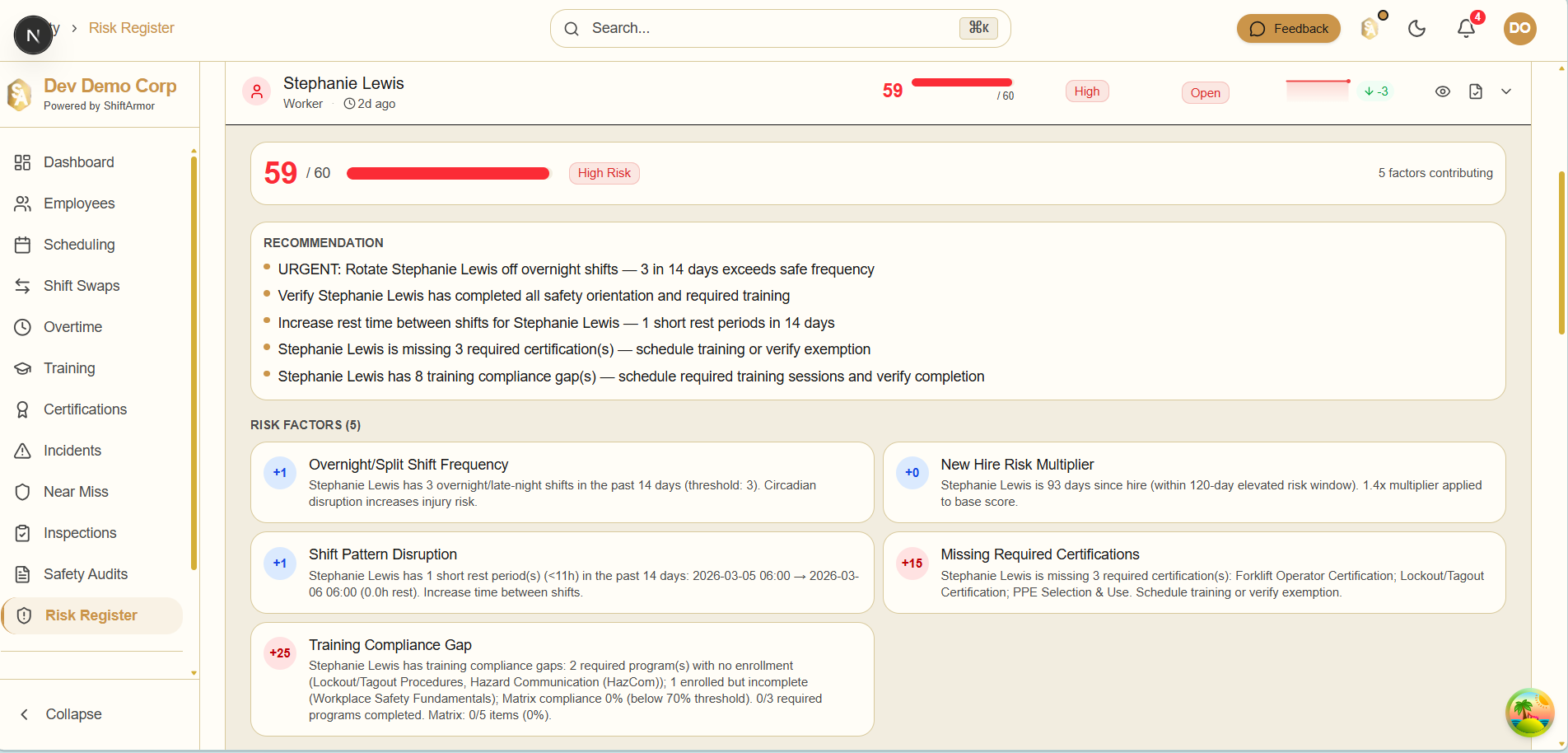Click the URGENT rotate overnight shifts recommendation
Screen dimensions: 1568x753
(x=576, y=269)
